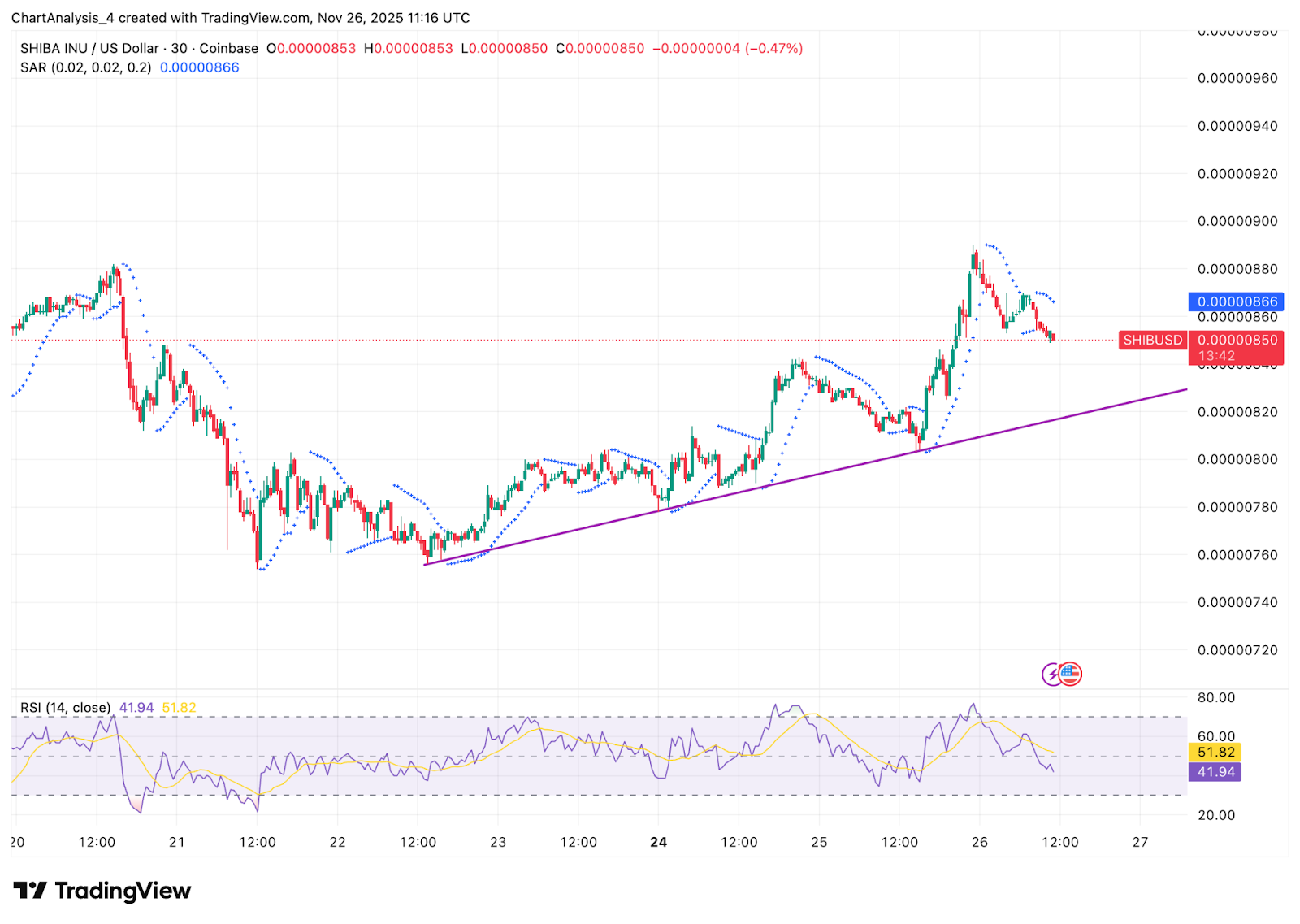Open the SHIBA INU / US Dollar symbol title

coord(89,49)
